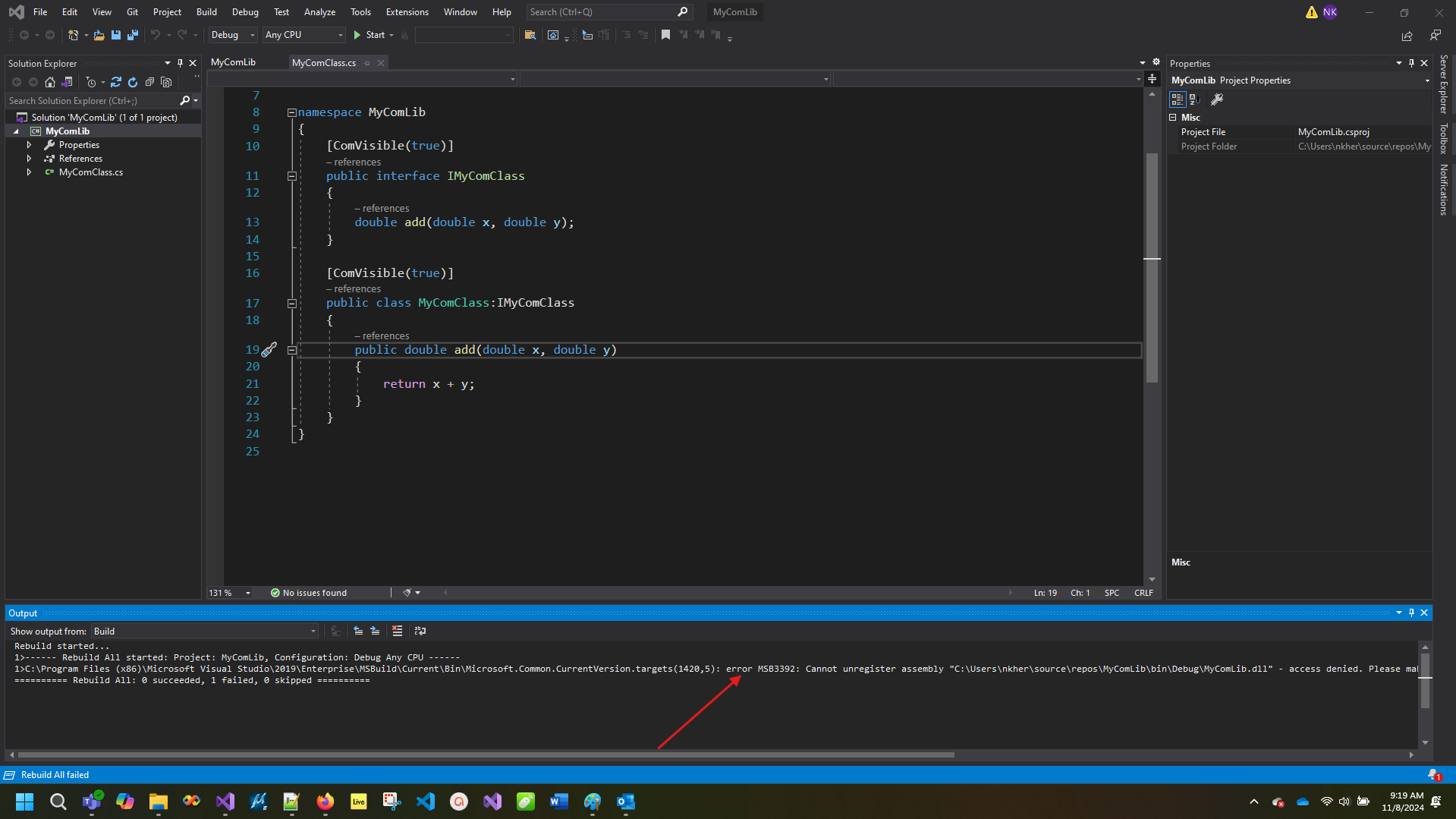Screen dimensions: 1456x819
Task: Switch views icon in Solution Explorer toolbar
Action: (67, 82)
